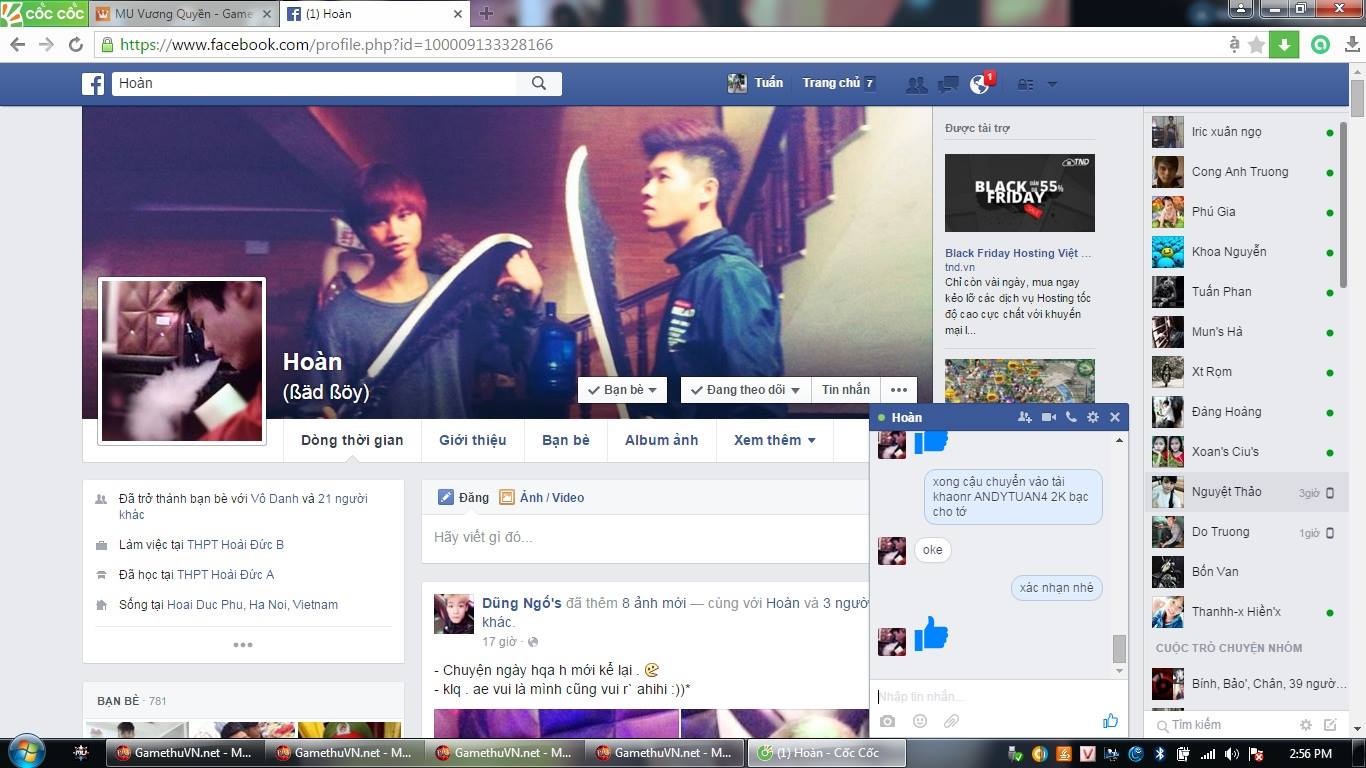Viewport: 1366px width, 768px height.
Task: Open the Windows Start button
Action: pos(26,752)
